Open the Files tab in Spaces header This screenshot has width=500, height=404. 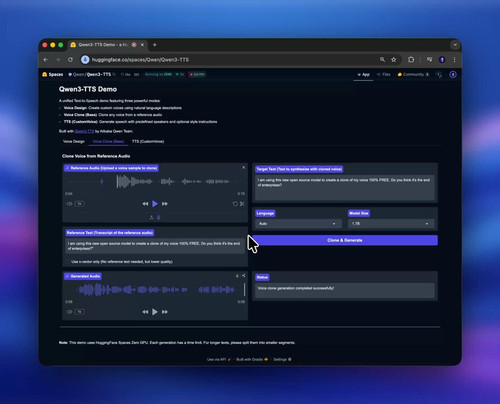384,75
